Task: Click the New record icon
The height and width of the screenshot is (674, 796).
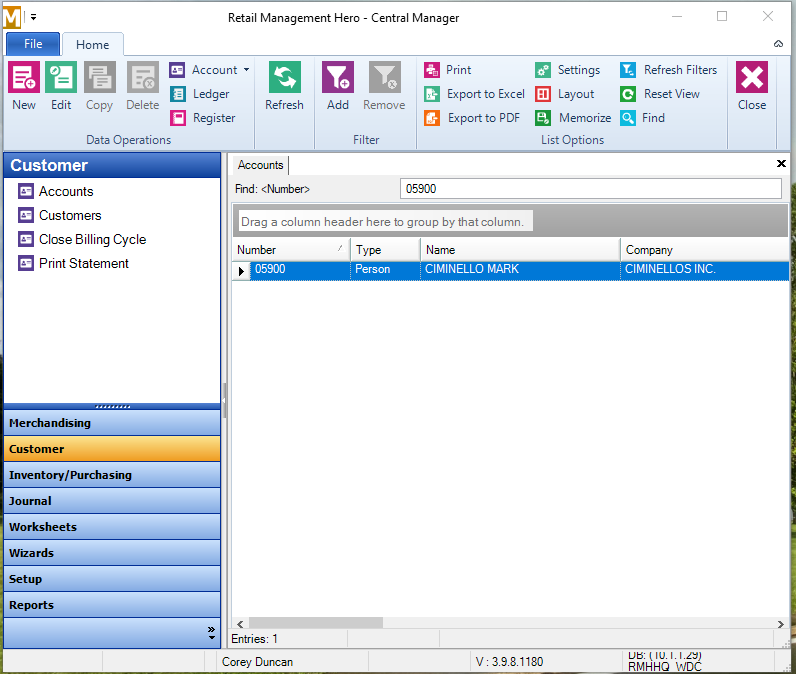Action: coord(24,77)
